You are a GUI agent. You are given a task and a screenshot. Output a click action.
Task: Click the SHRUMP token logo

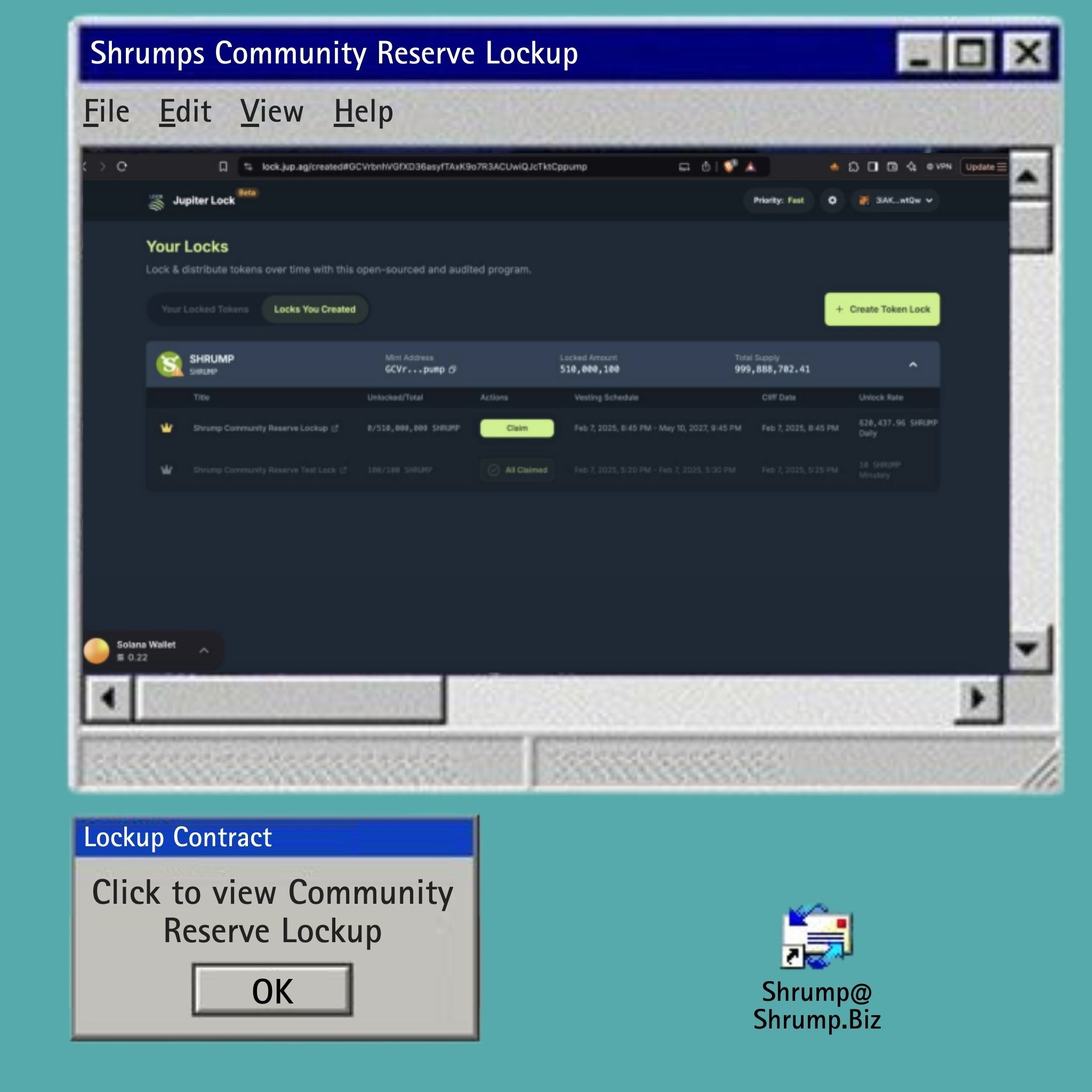[x=169, y=364]
